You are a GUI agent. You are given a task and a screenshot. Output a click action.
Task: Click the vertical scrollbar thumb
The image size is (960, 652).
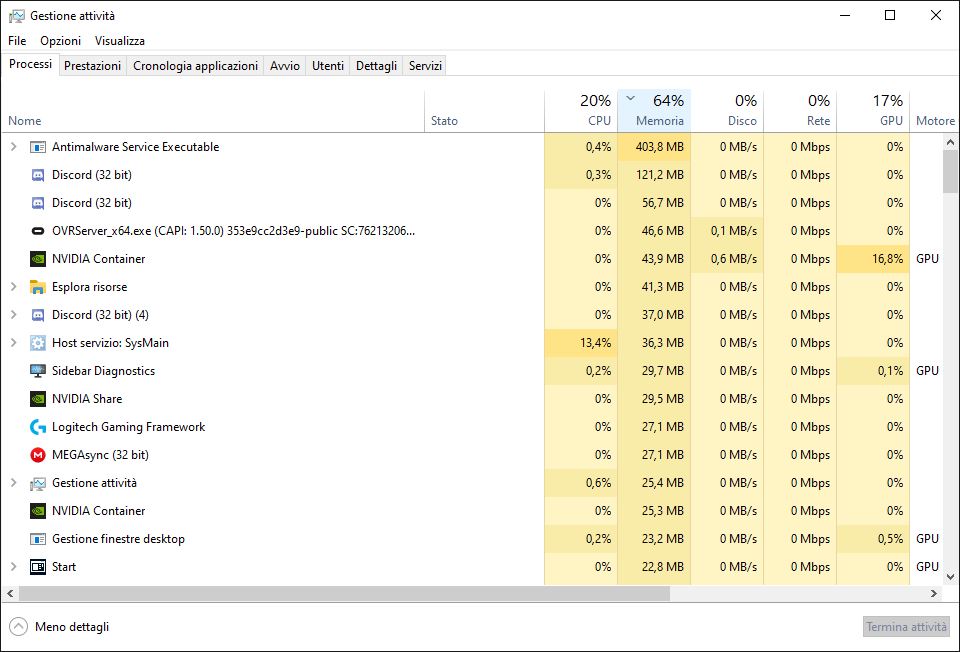click(x=950, y=171)
